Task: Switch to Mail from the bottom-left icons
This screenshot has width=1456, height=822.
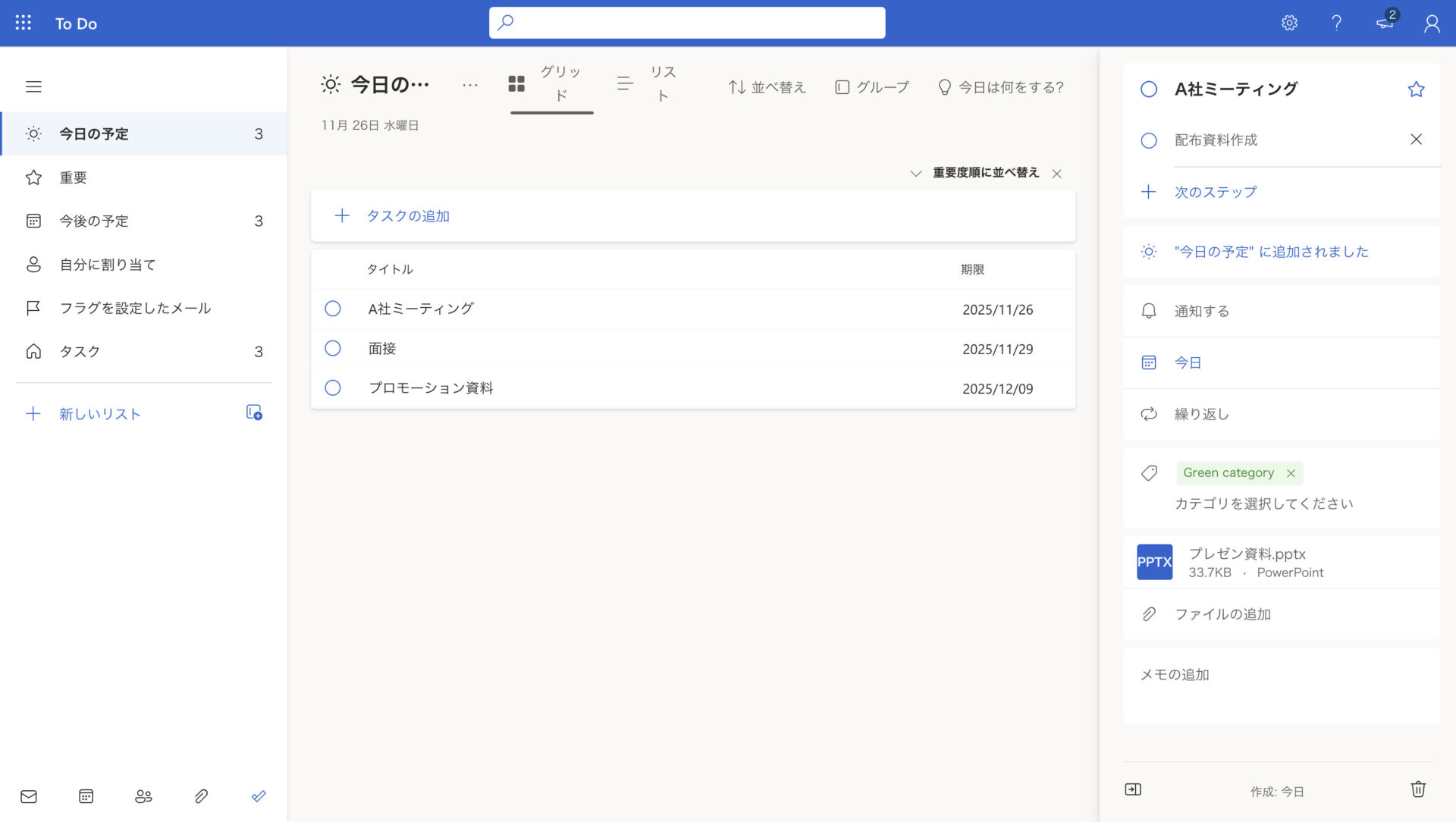Action: click(29, 796)
